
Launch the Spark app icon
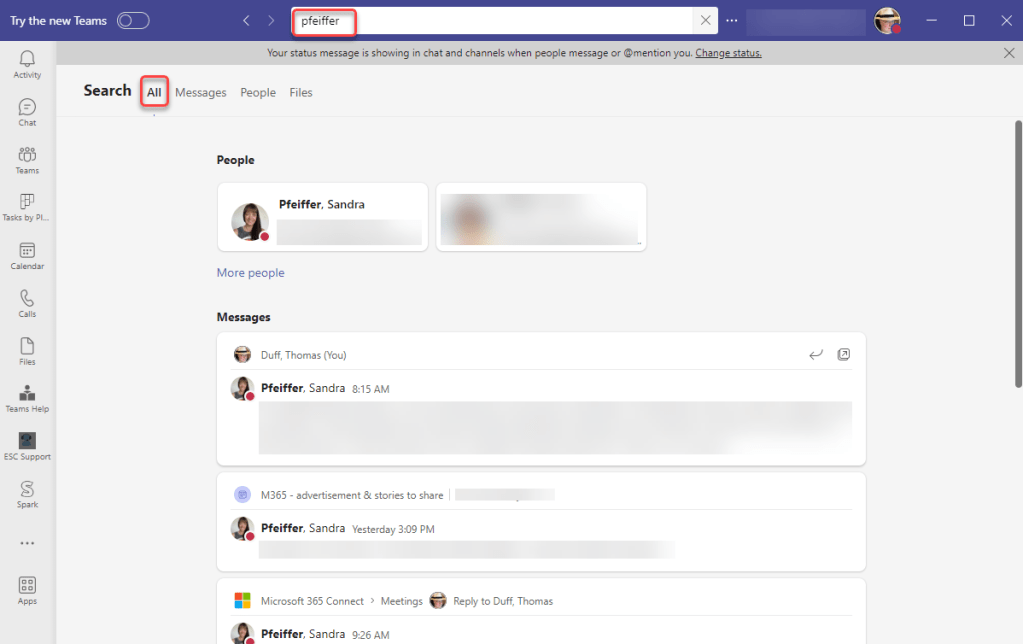27,494
